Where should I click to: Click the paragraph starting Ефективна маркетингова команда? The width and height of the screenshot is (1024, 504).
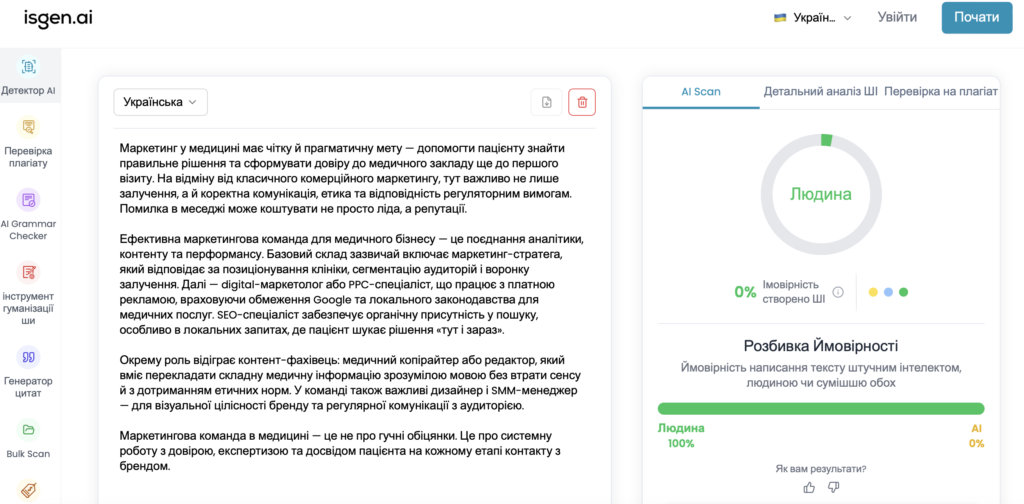pos(351,284)
